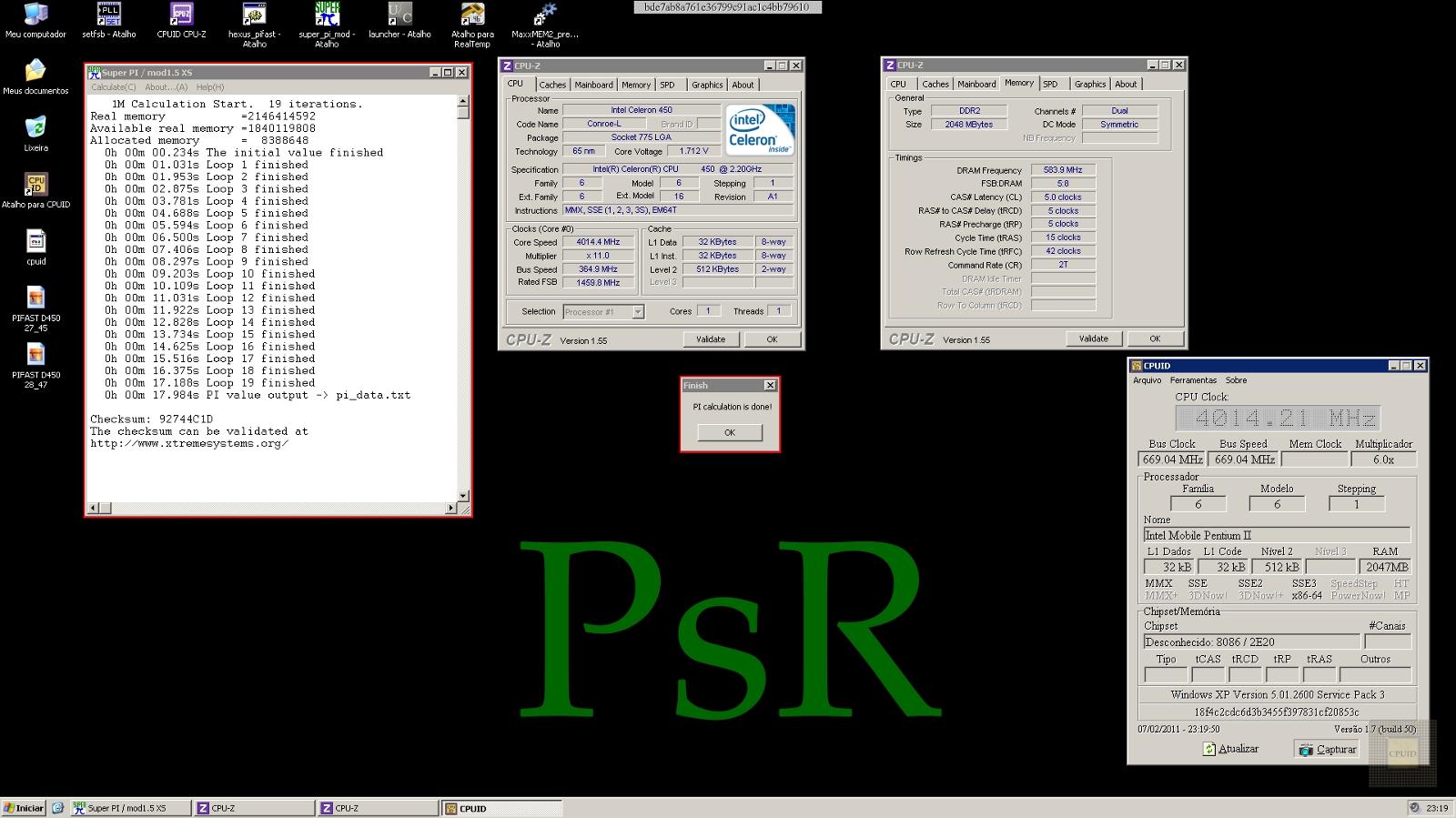
Task: Click Chipset field Desconhecido 8086 / 2E20
Action: tap(1251, 642)
